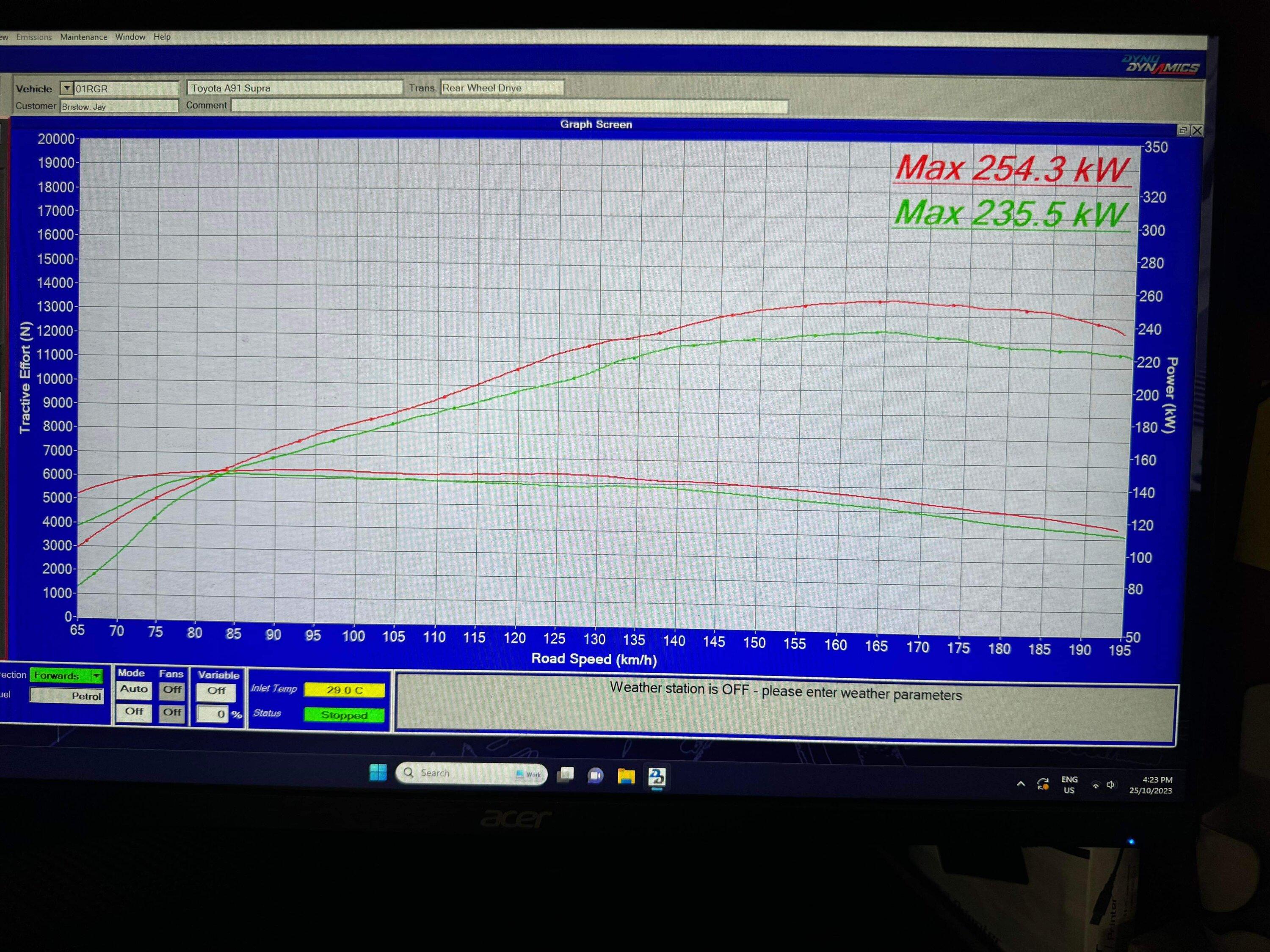Click the Toyota A91 Supra description field
This screenshot has width=1270, height=952.
295,88
